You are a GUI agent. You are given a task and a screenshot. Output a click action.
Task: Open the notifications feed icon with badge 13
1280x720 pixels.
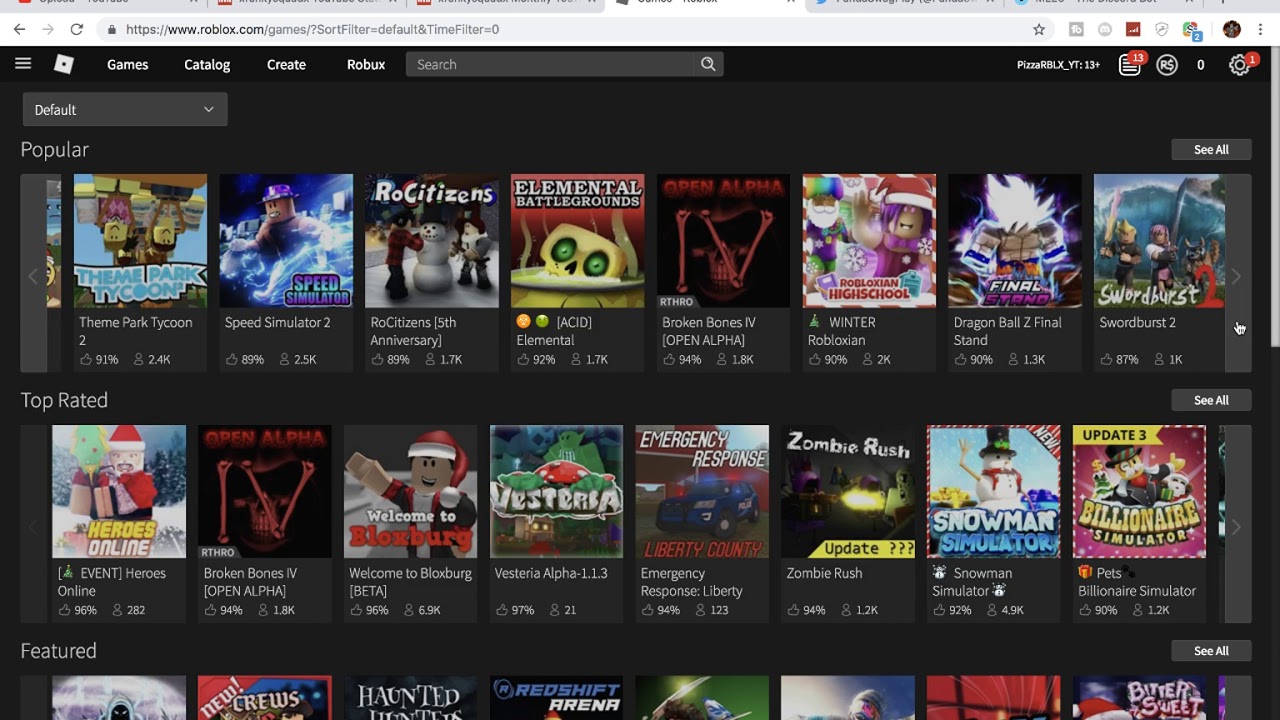click(x=1131, y=64)
